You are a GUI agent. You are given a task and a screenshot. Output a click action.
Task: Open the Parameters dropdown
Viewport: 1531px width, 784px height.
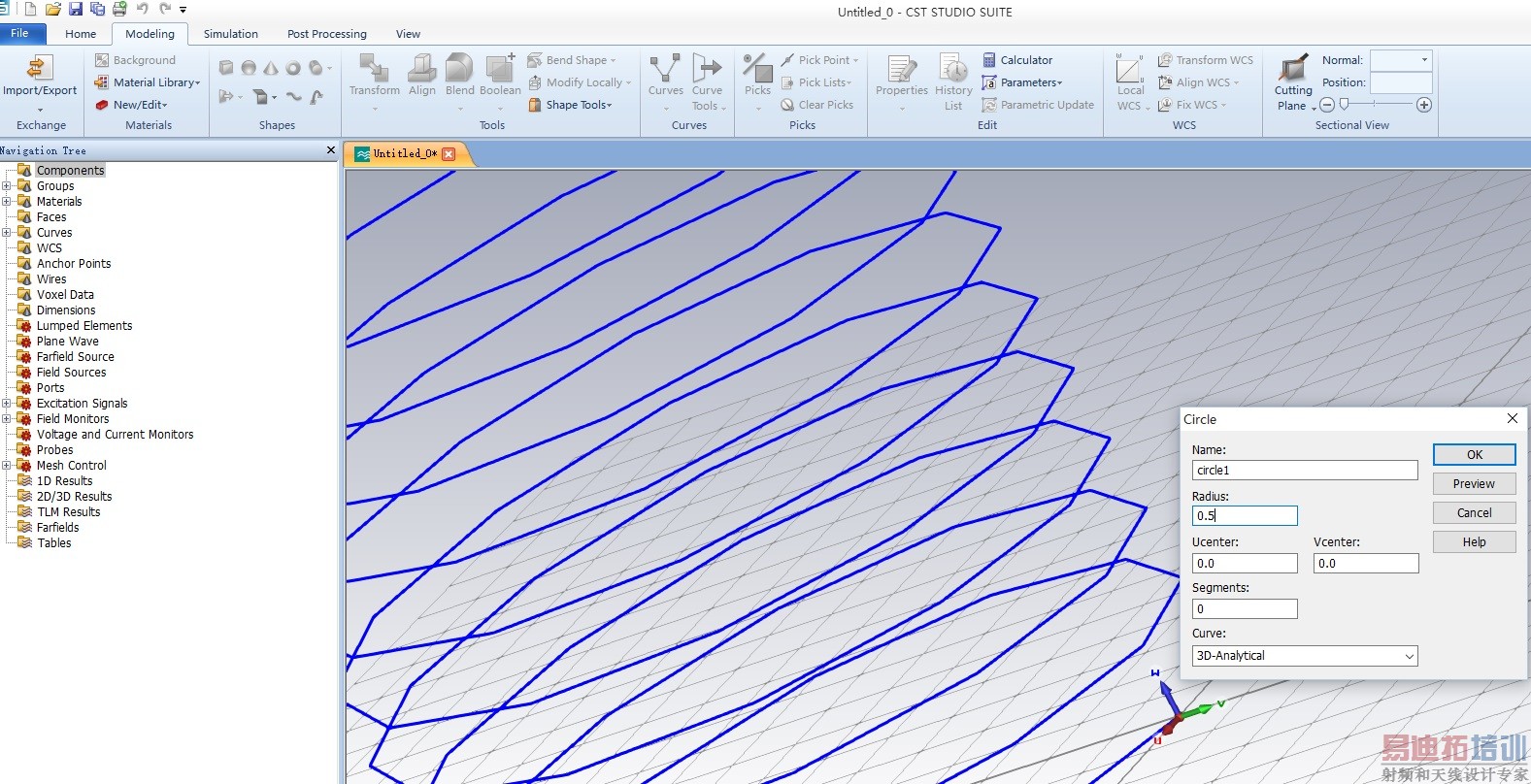tap(1022, 82)
